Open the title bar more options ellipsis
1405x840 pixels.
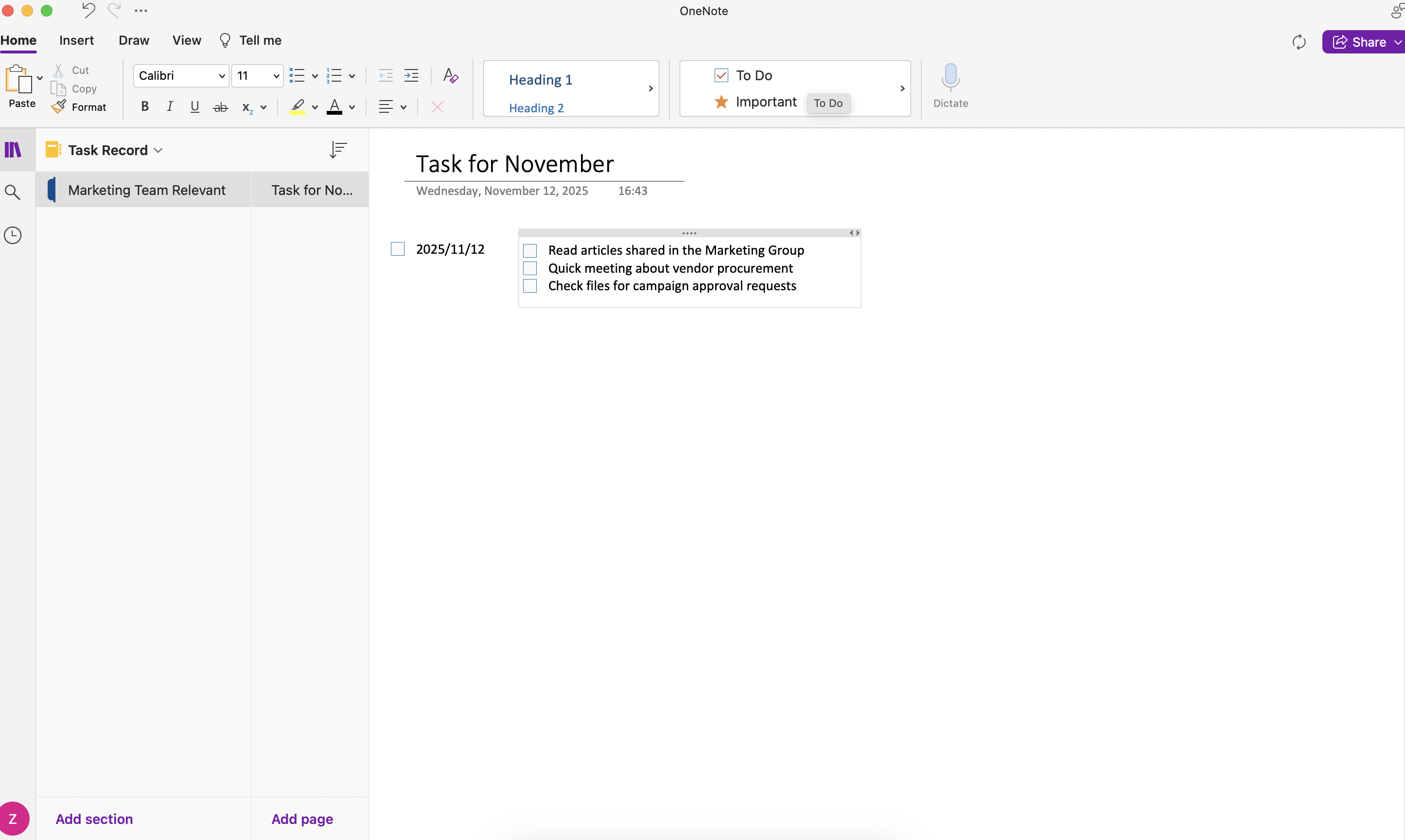tap(141, 11)
